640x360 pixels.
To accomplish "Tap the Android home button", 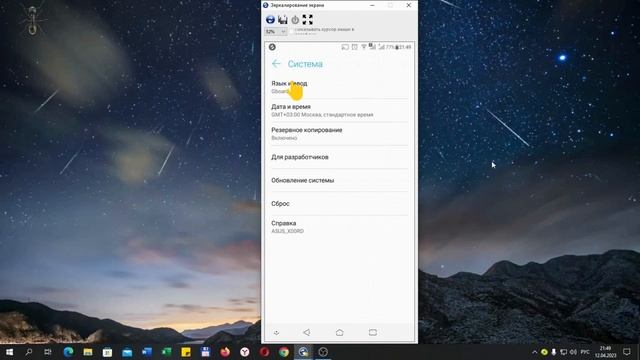I will [x=340, y=333].
